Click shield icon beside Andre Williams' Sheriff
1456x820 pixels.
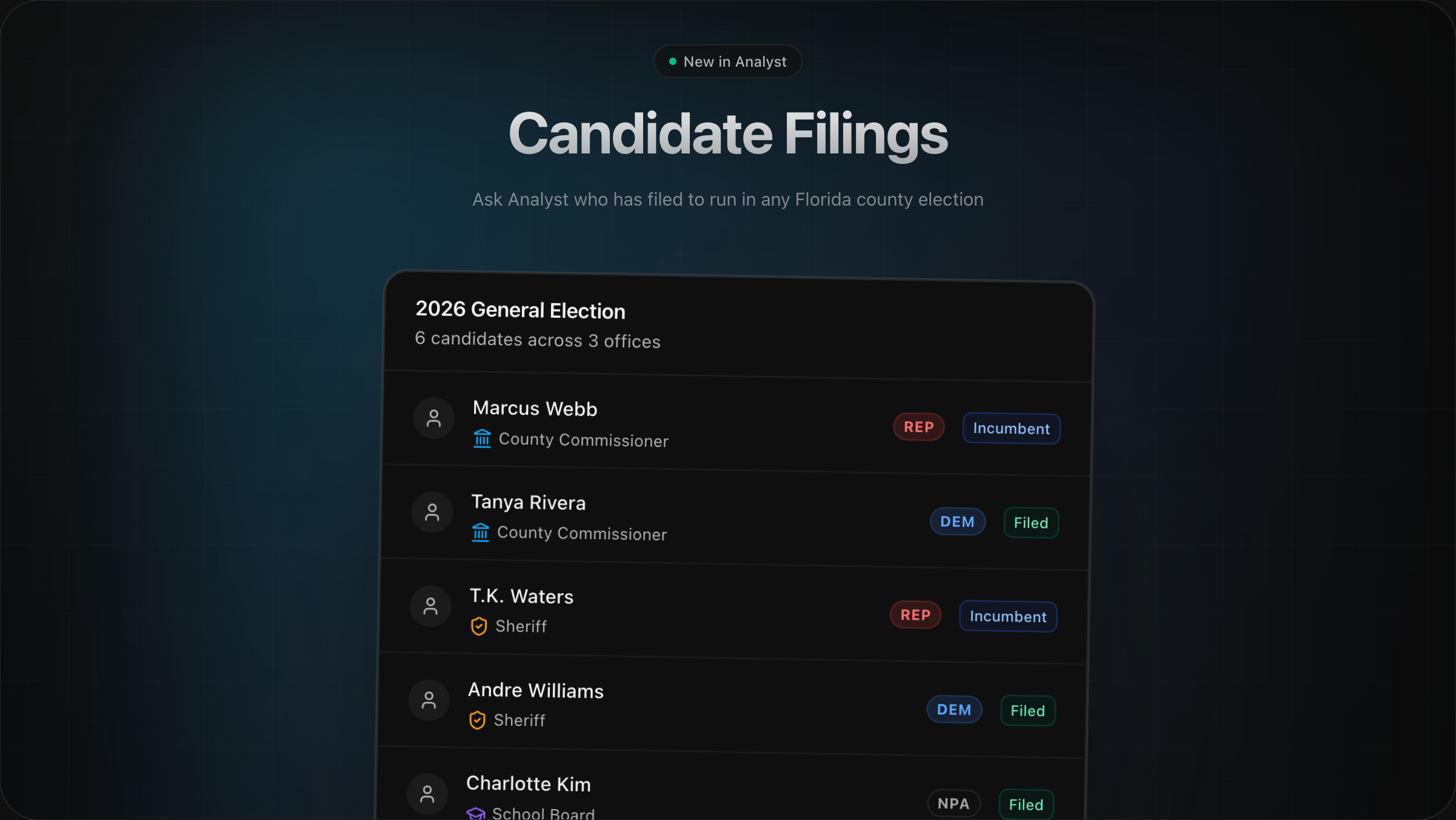click(x=477, y=720)
